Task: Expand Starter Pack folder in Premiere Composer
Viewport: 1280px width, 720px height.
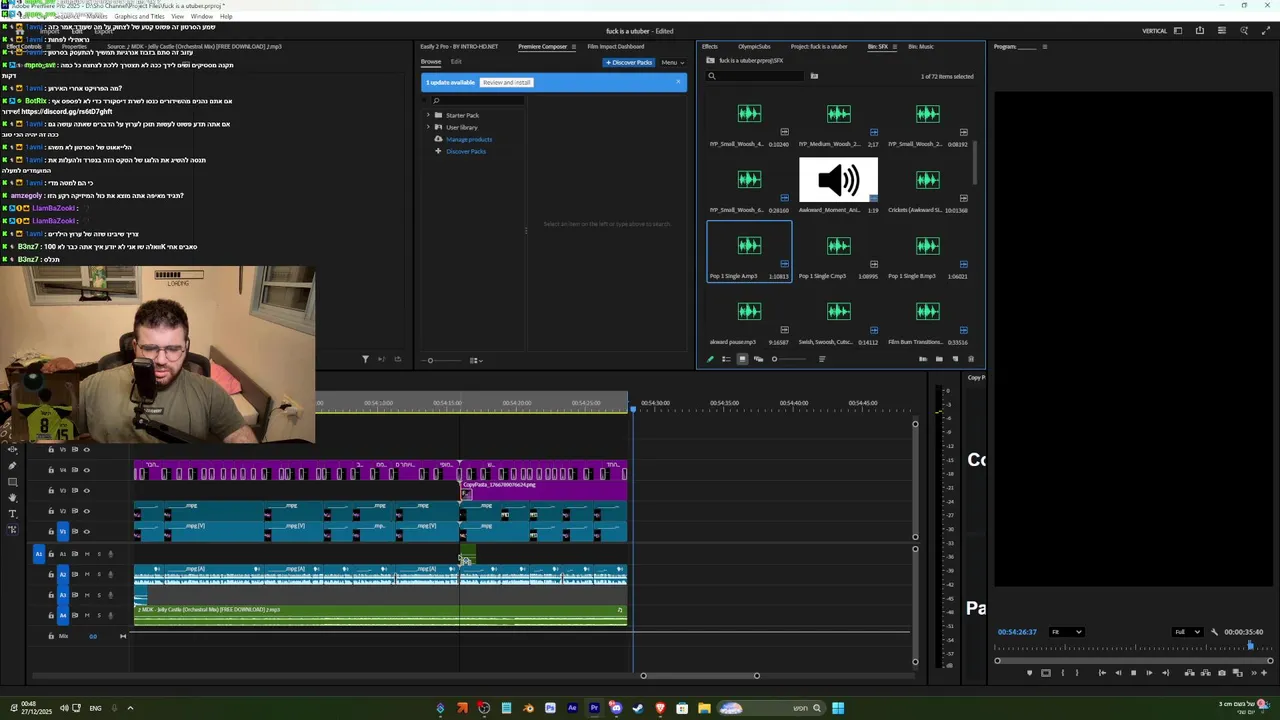Action: pyautogui.click(x=428, y=115)
